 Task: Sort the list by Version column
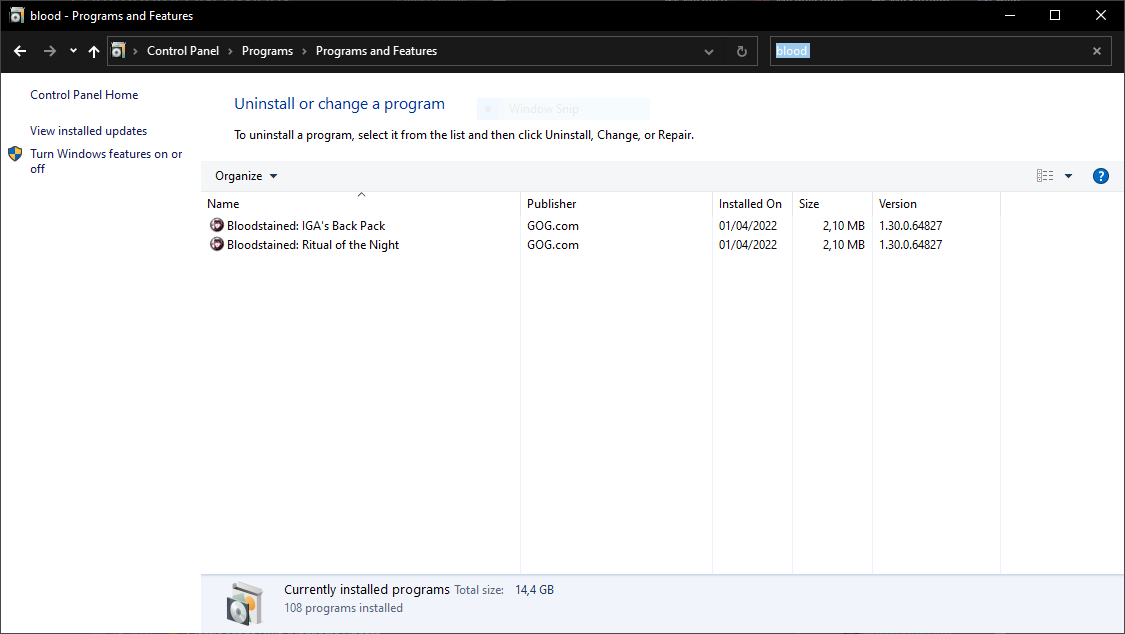pos(936,204)
